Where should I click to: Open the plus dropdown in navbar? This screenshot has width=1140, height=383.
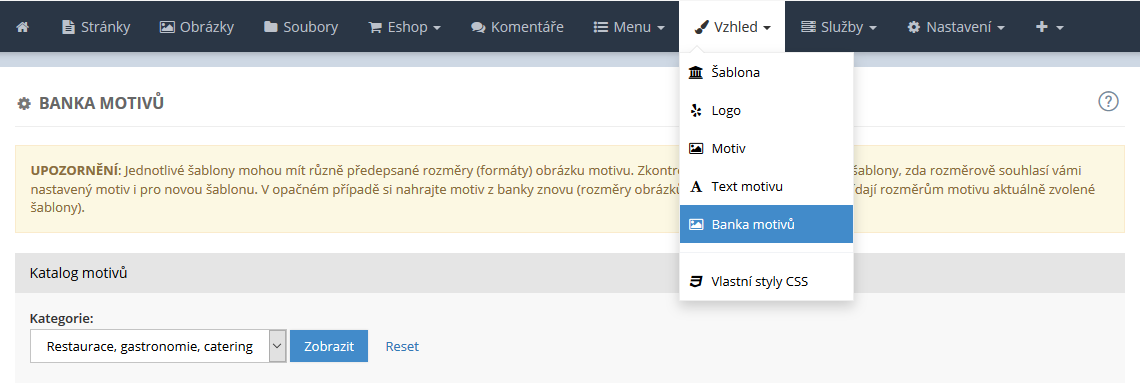coord(1050,27)
